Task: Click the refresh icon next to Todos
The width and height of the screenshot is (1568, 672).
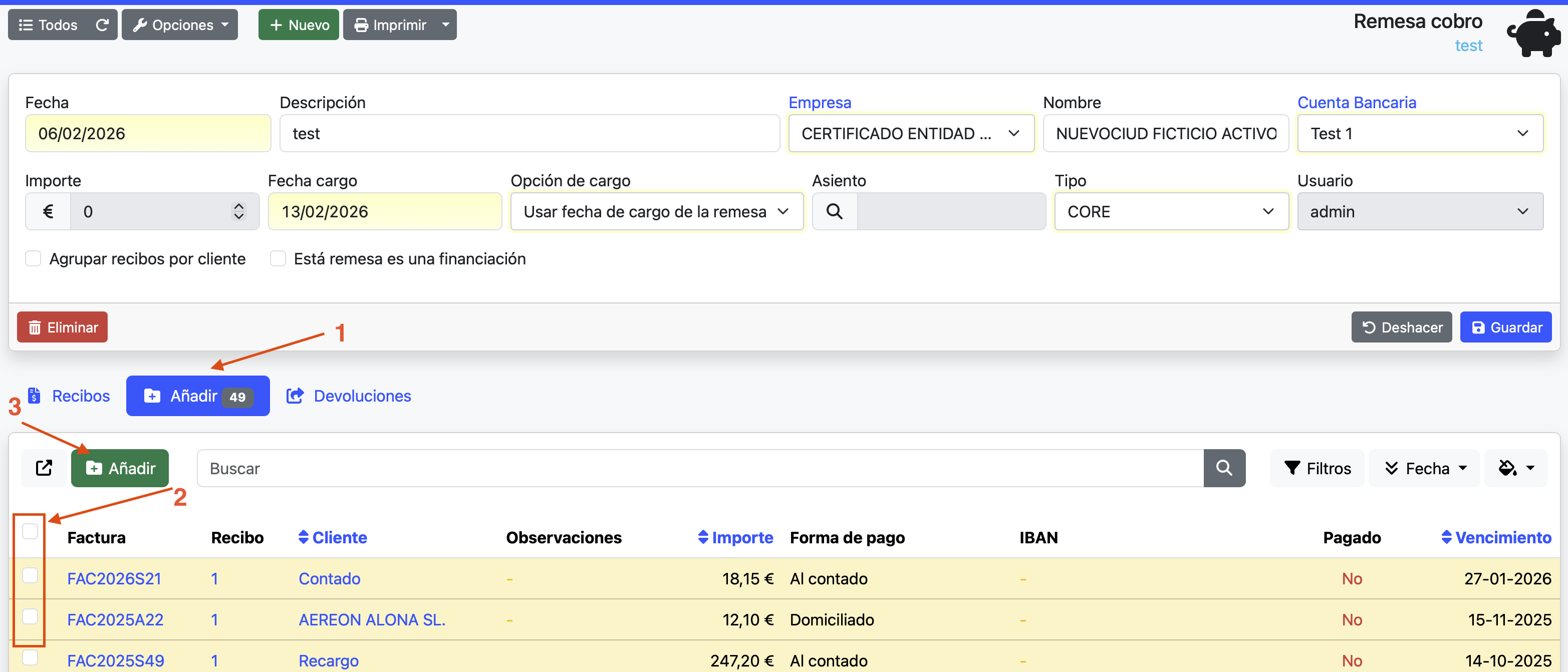Action: 102,25
